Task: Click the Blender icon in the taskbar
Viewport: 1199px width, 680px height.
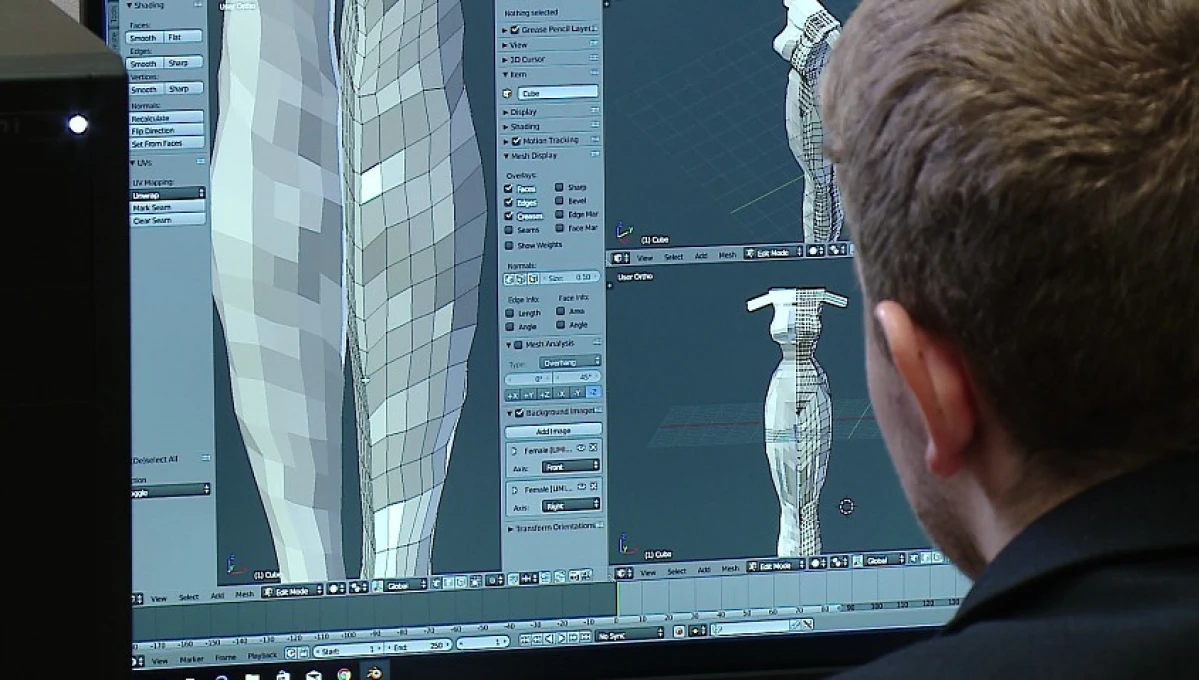Action: point(375,673)
